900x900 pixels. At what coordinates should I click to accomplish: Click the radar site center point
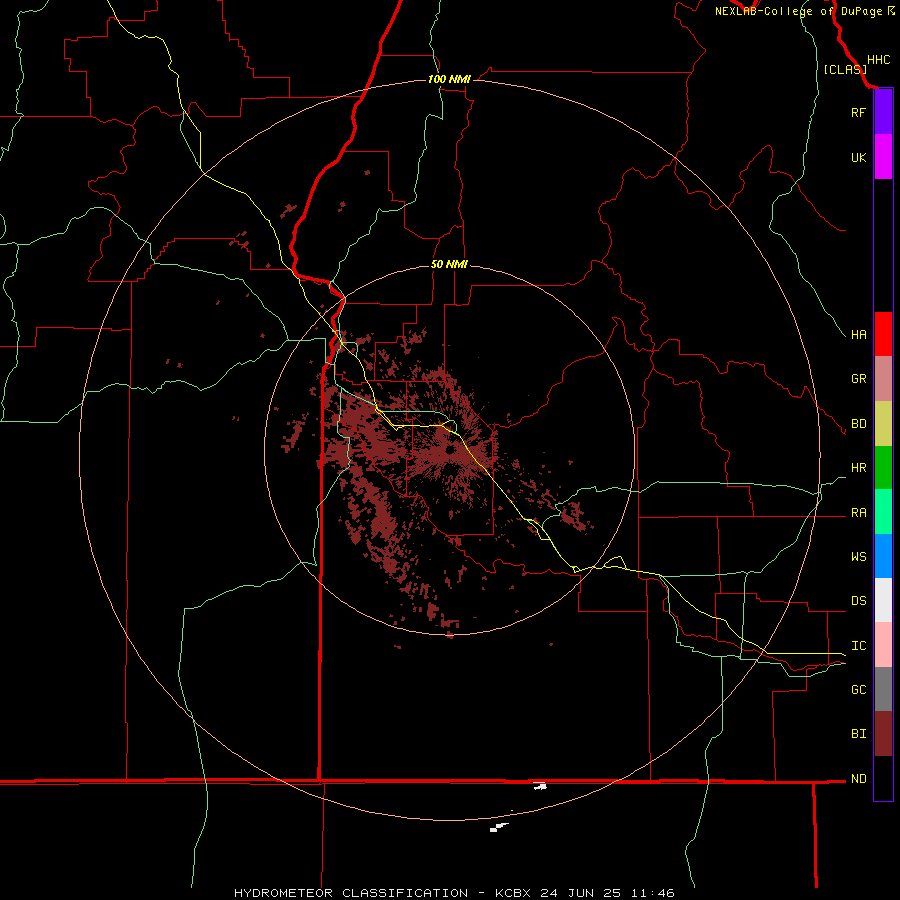(449, 451)
